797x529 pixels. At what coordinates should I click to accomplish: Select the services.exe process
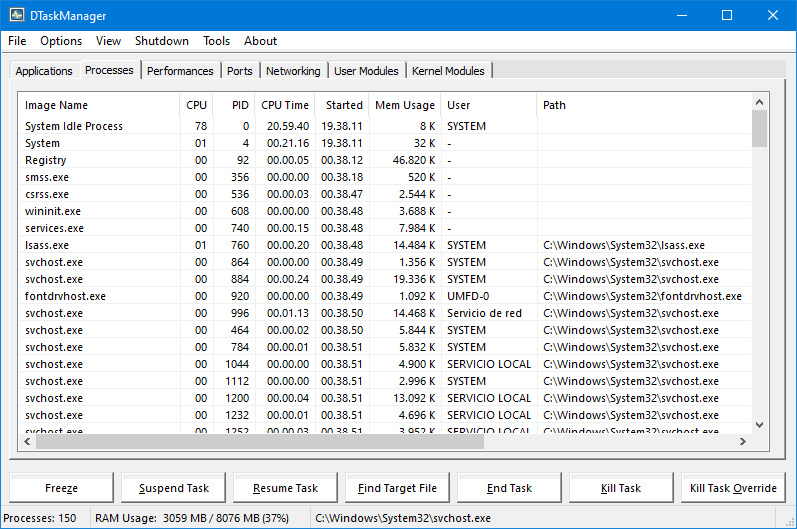tap(385, 228)
